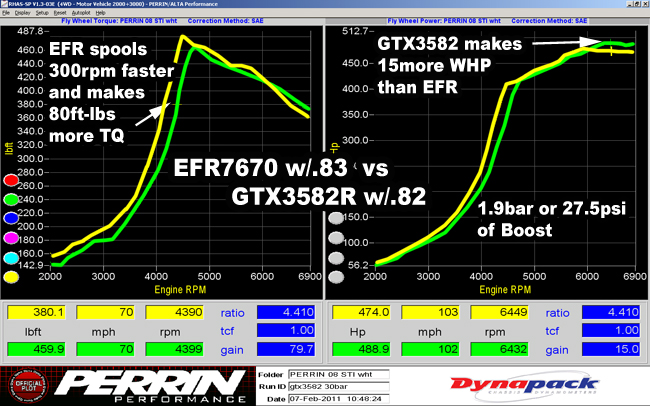The width and height of the screenshot is (650, 406).
Task: Click the green 4399 rpm field
Action: pos(175,349)
